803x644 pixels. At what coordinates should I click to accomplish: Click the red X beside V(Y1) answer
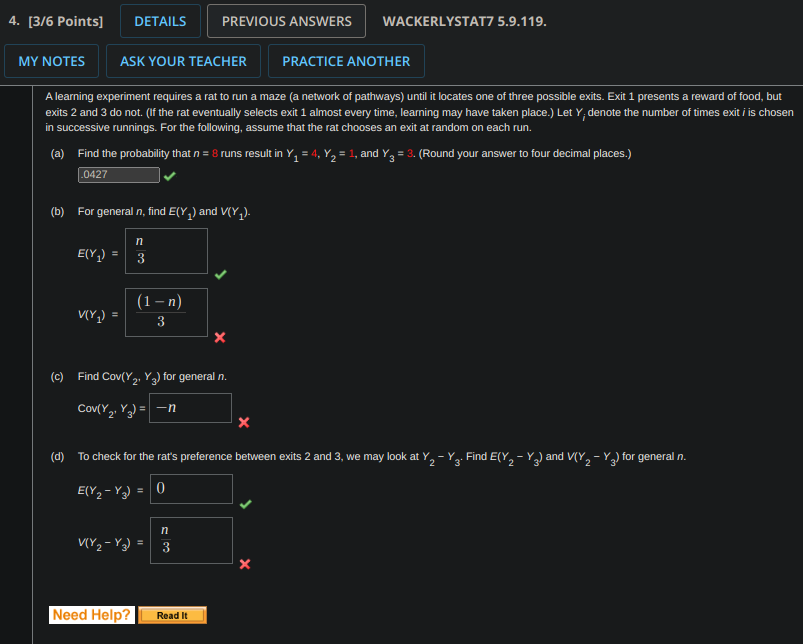click(x=220, y=338)
